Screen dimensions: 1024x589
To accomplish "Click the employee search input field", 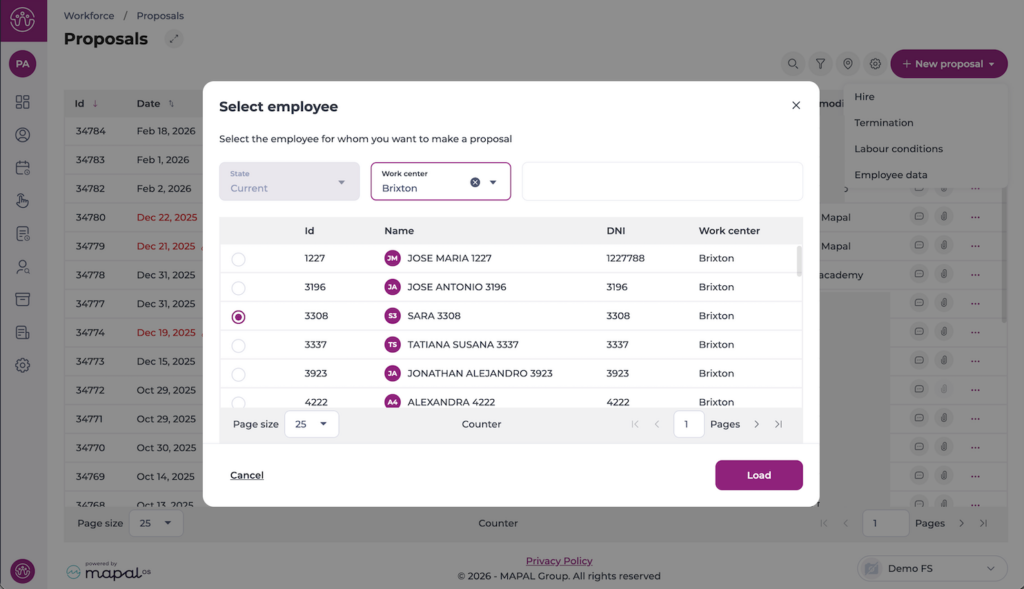I will point(662,182).
